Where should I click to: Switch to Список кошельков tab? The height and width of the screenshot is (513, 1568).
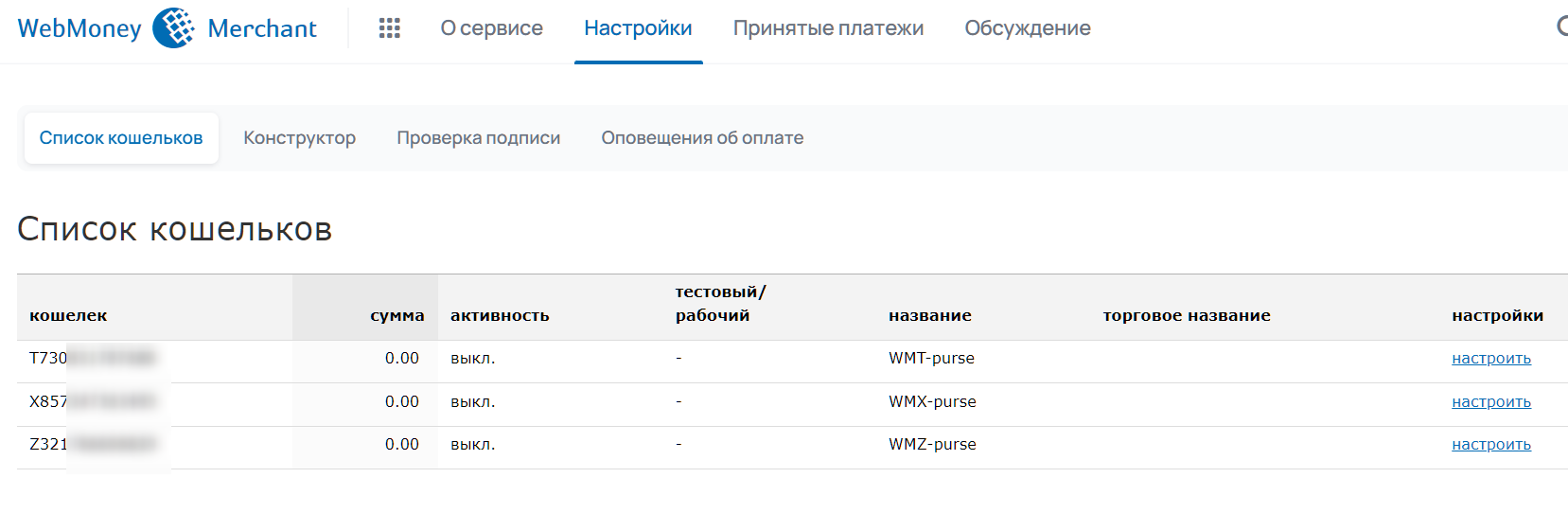pos(121,138)
